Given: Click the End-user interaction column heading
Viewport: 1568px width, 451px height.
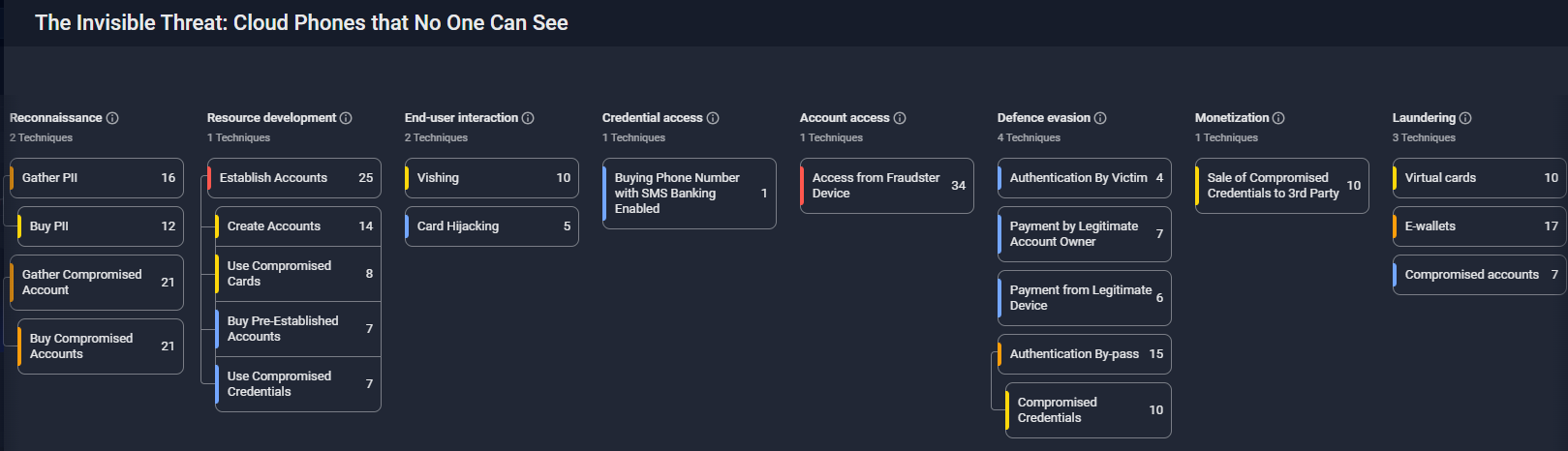Looking at the screenshot, I should (461, 118).
